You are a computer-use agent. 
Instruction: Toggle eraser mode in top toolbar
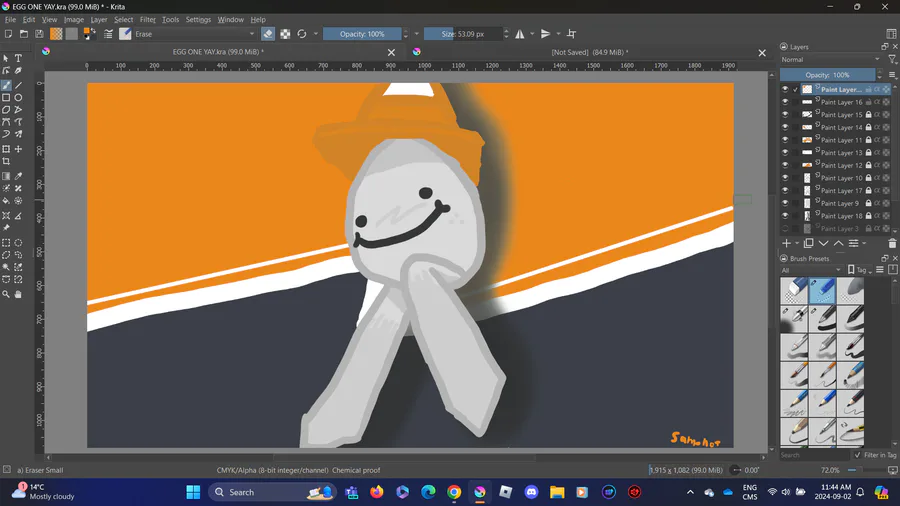click(268, 34)
